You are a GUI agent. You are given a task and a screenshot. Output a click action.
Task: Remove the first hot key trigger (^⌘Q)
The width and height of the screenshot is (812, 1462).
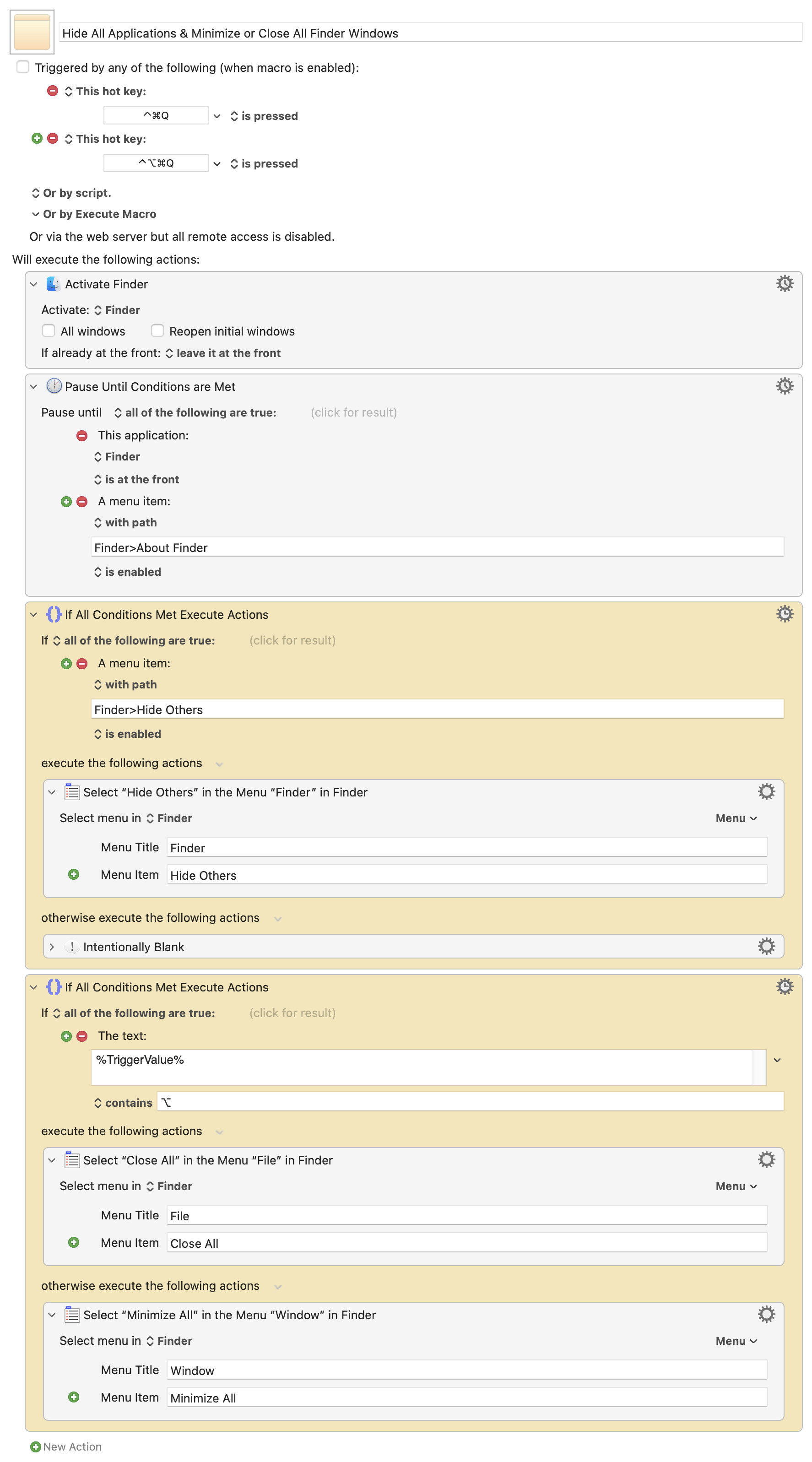(52, 91)
